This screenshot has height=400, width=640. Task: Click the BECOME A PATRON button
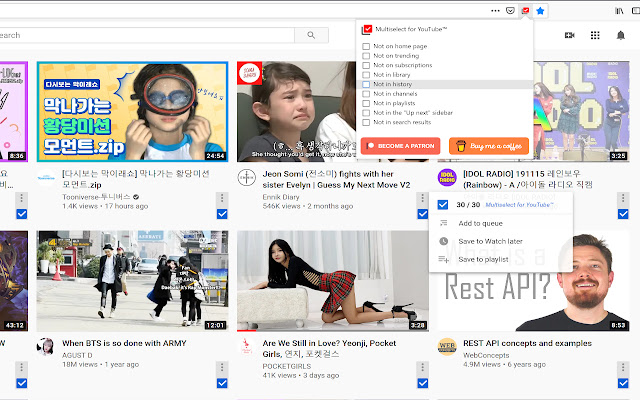pyautogui.click(x=400, y=146)
